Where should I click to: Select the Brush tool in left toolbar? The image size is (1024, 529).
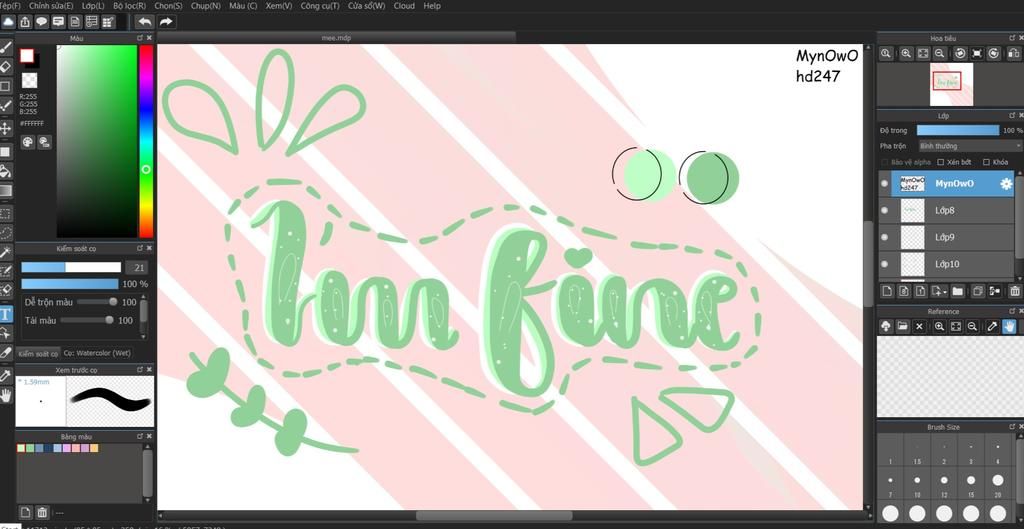click(x=5, y=48)
